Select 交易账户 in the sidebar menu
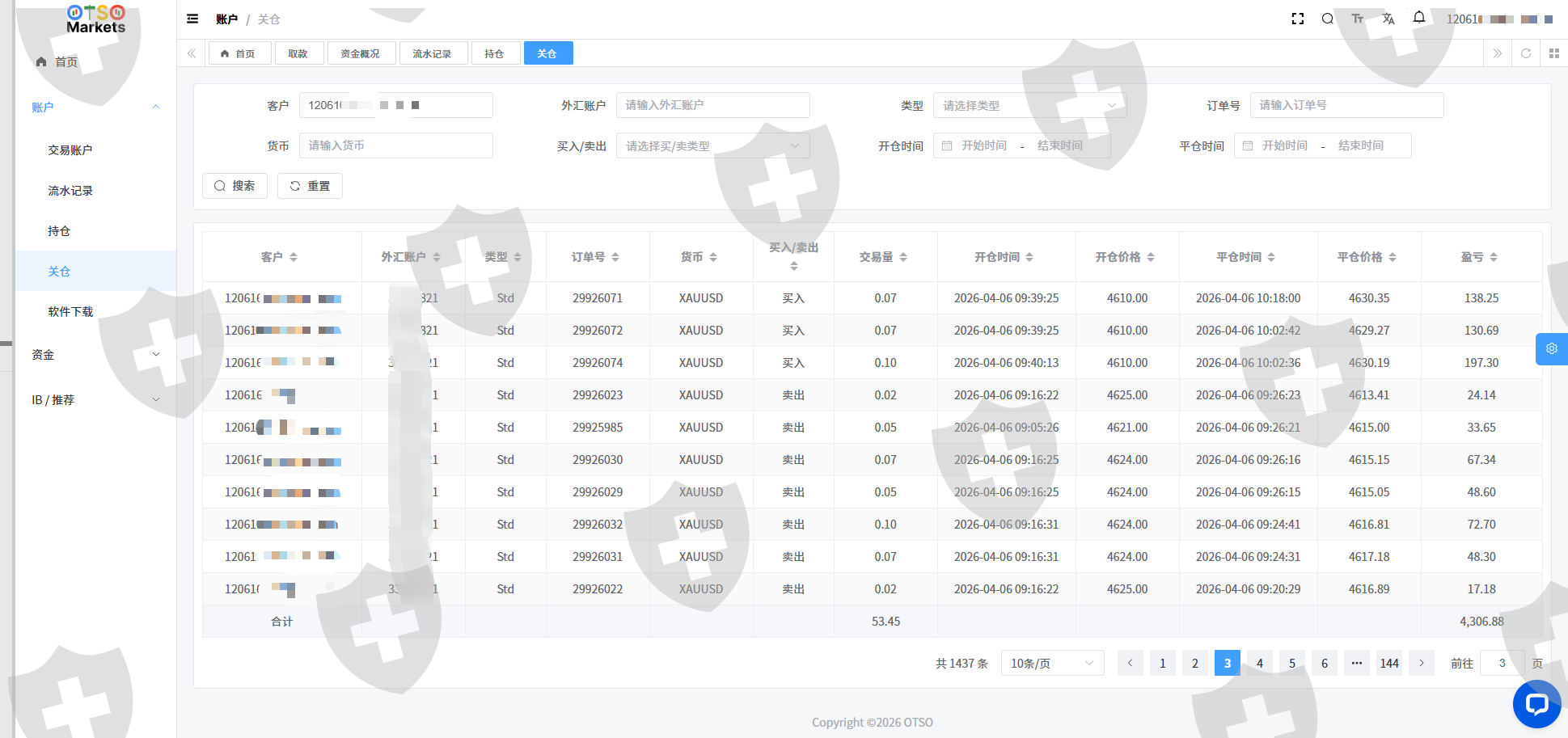 pos(70,150)
